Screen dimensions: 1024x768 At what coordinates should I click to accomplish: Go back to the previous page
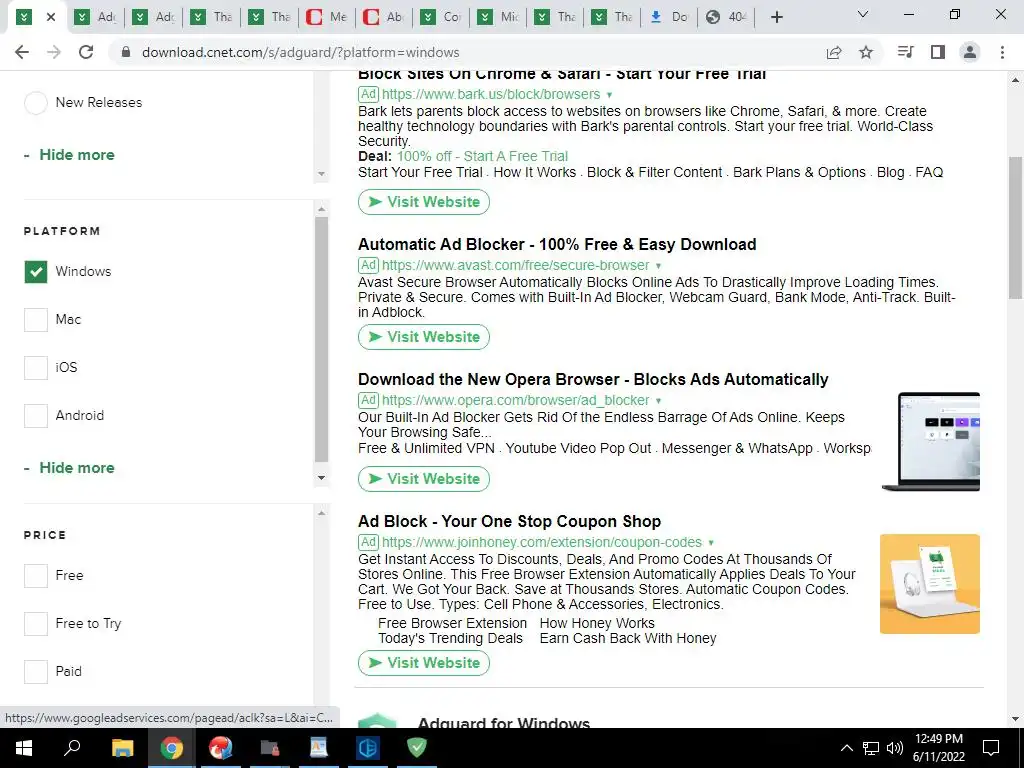click(22, 52)
